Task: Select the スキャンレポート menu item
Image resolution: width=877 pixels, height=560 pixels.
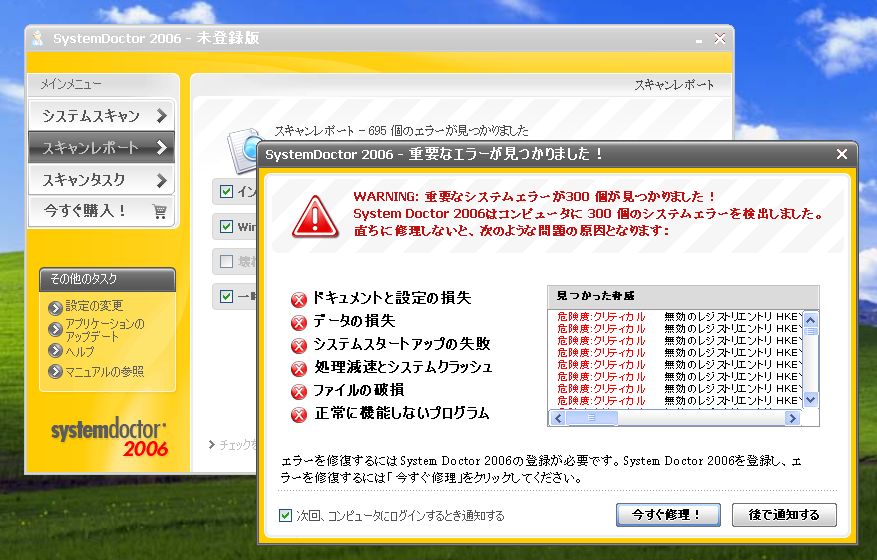Action: click(x=101, y=148)
